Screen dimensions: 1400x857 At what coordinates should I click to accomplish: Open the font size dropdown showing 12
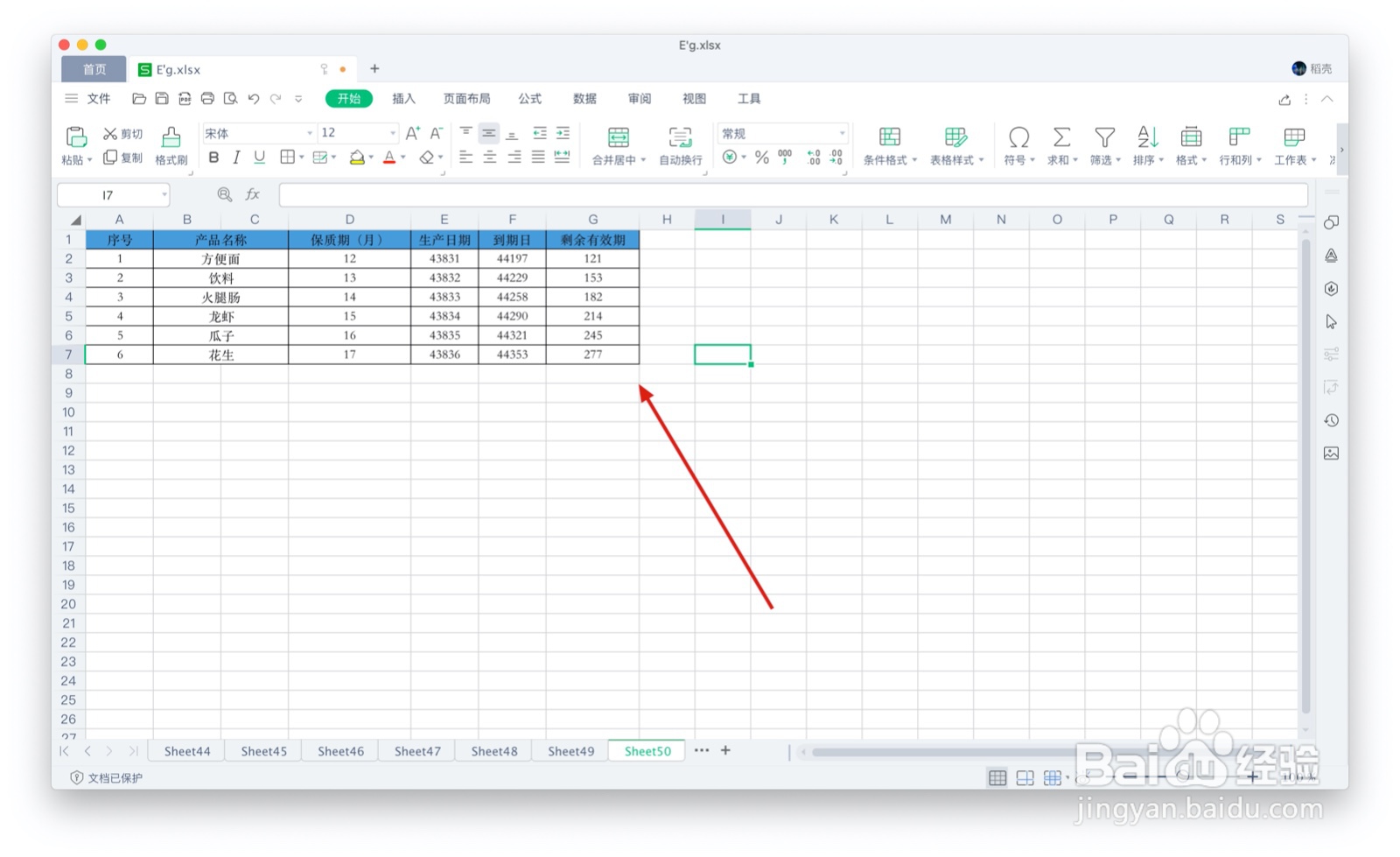tap(392, 133)
